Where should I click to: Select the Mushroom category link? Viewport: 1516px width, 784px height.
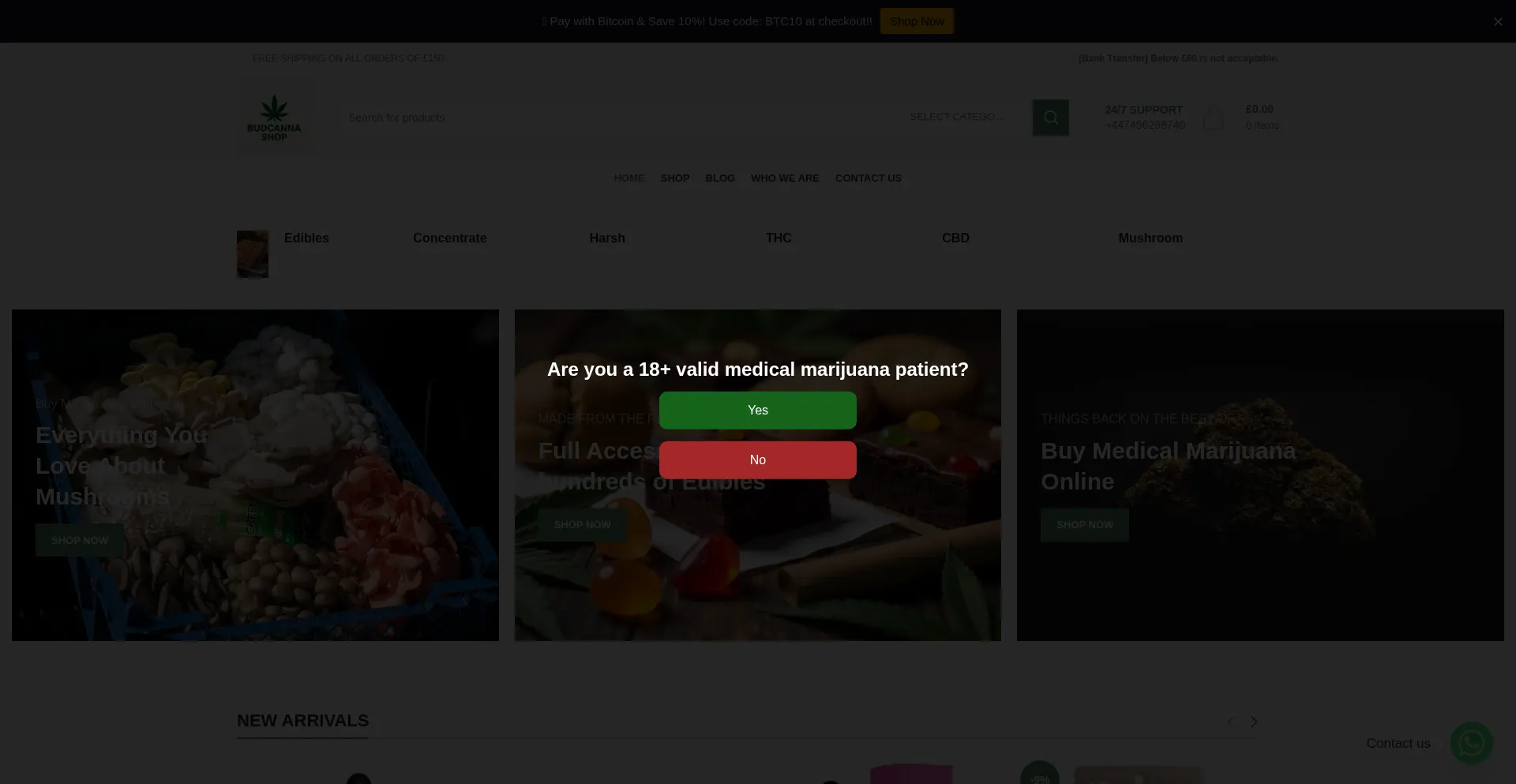pyautogui.click(x=1150, y=238)
